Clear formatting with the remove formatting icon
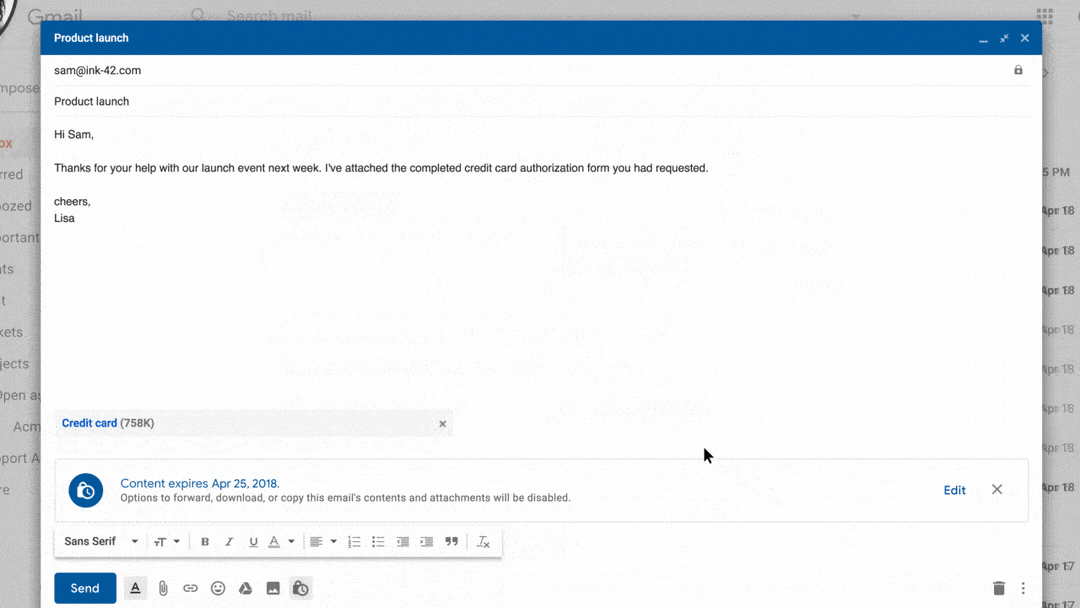 [484, 541]
